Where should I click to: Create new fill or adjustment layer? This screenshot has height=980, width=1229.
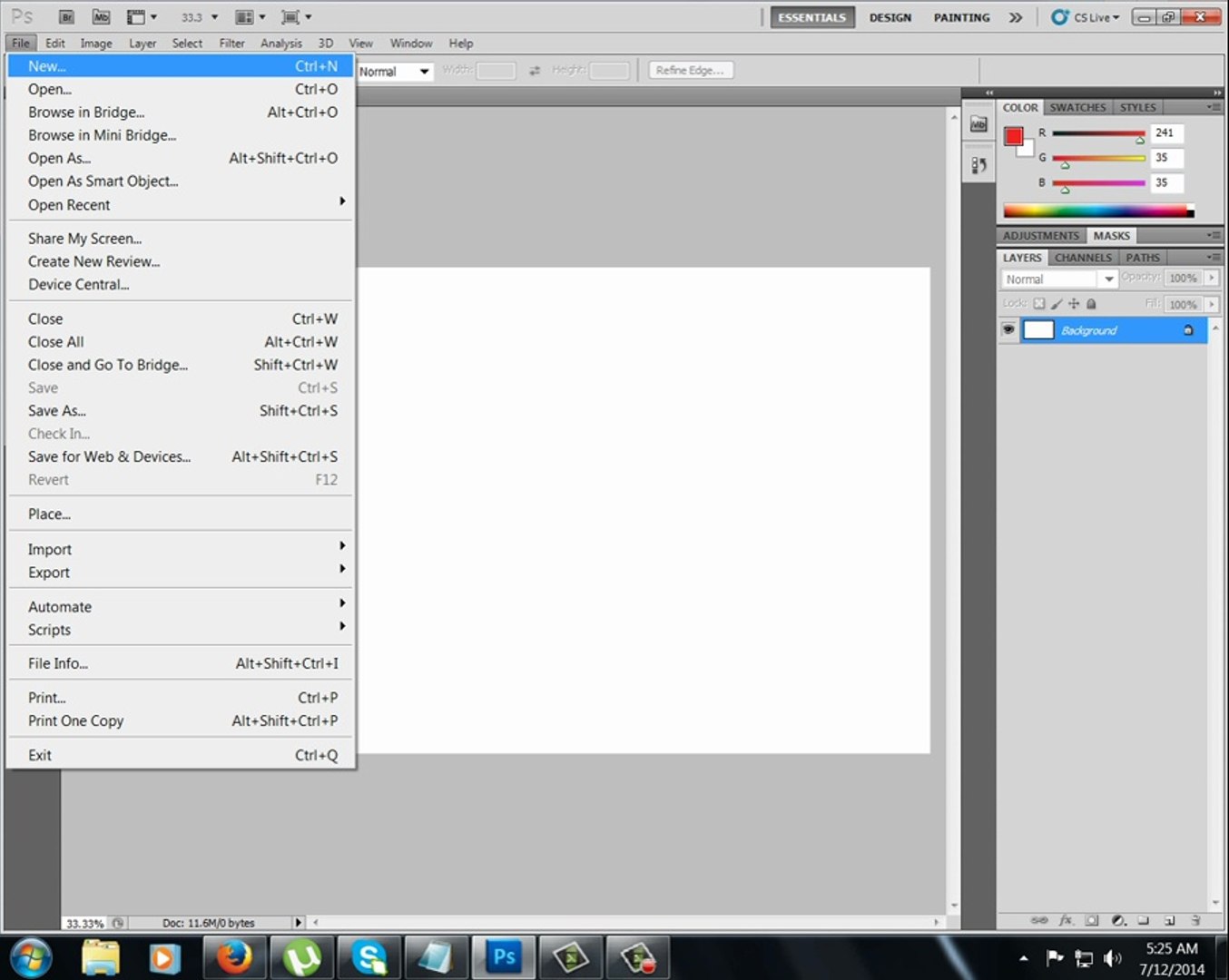1118,920
